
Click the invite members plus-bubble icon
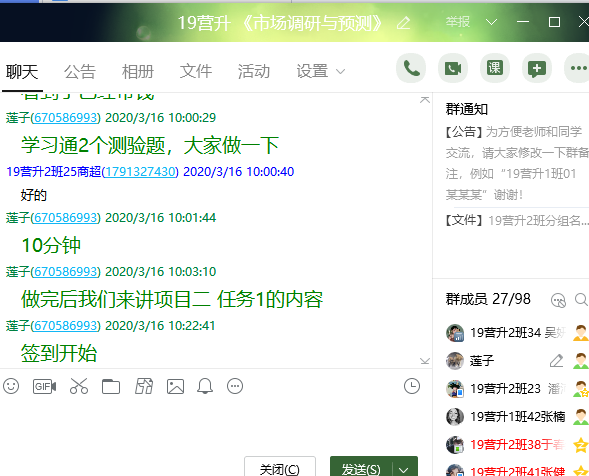pos(537,68)
